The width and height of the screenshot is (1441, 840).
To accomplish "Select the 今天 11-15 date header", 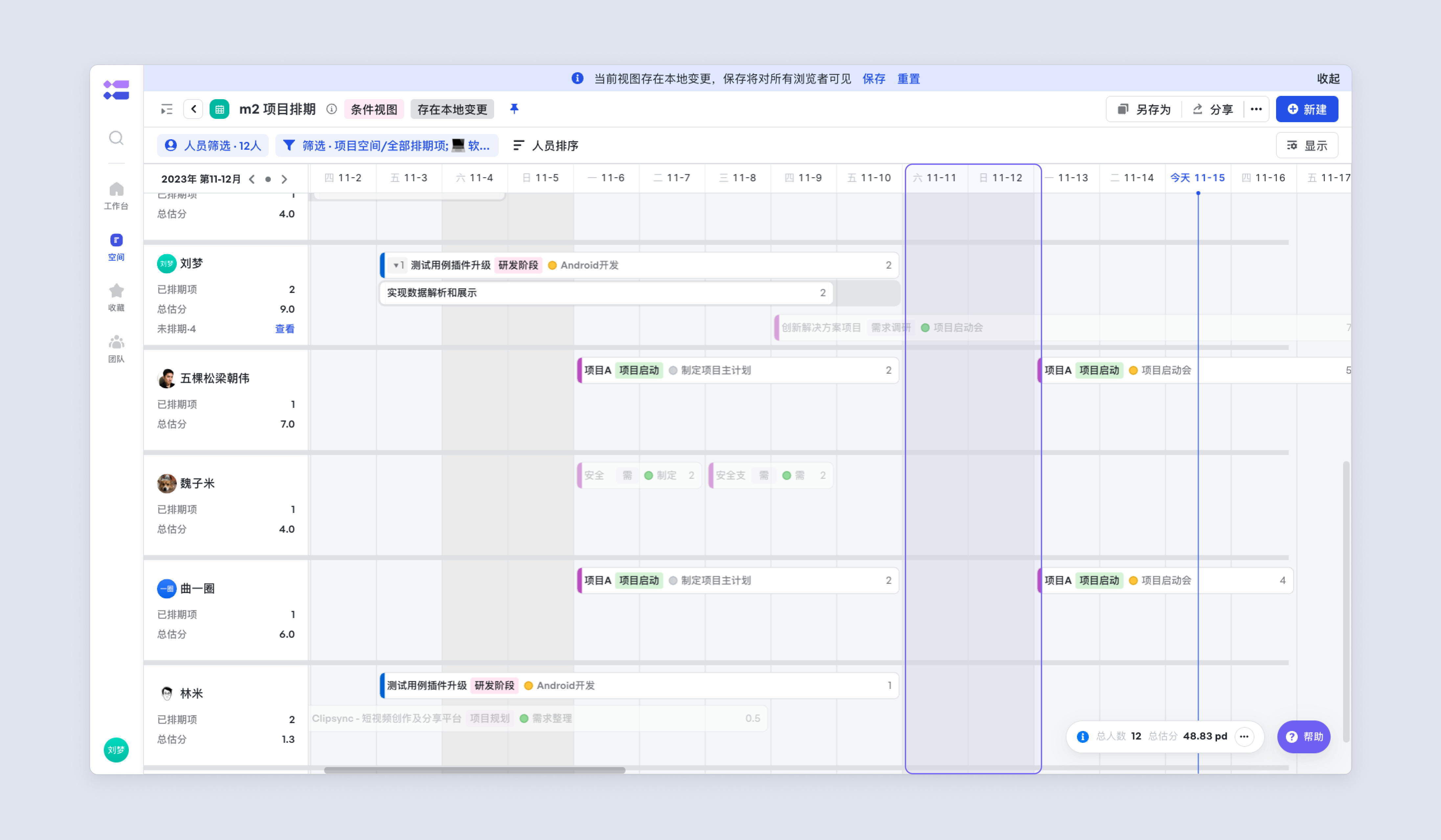I will point(1198,178).
